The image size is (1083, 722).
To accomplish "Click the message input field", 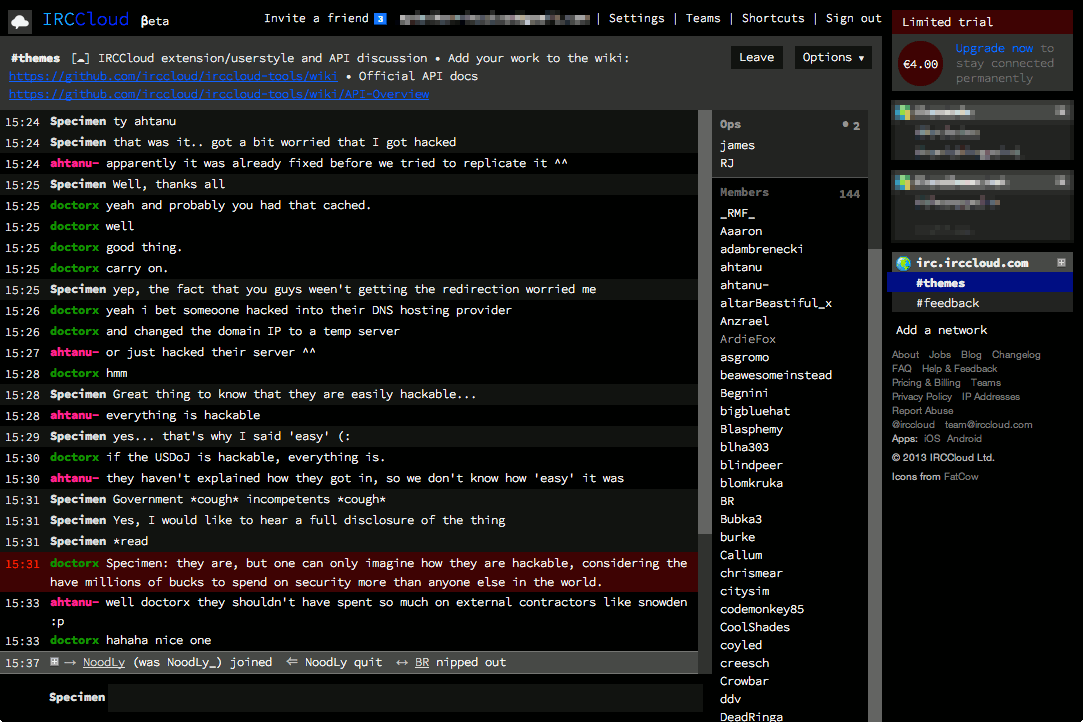I will click(405, 698).
